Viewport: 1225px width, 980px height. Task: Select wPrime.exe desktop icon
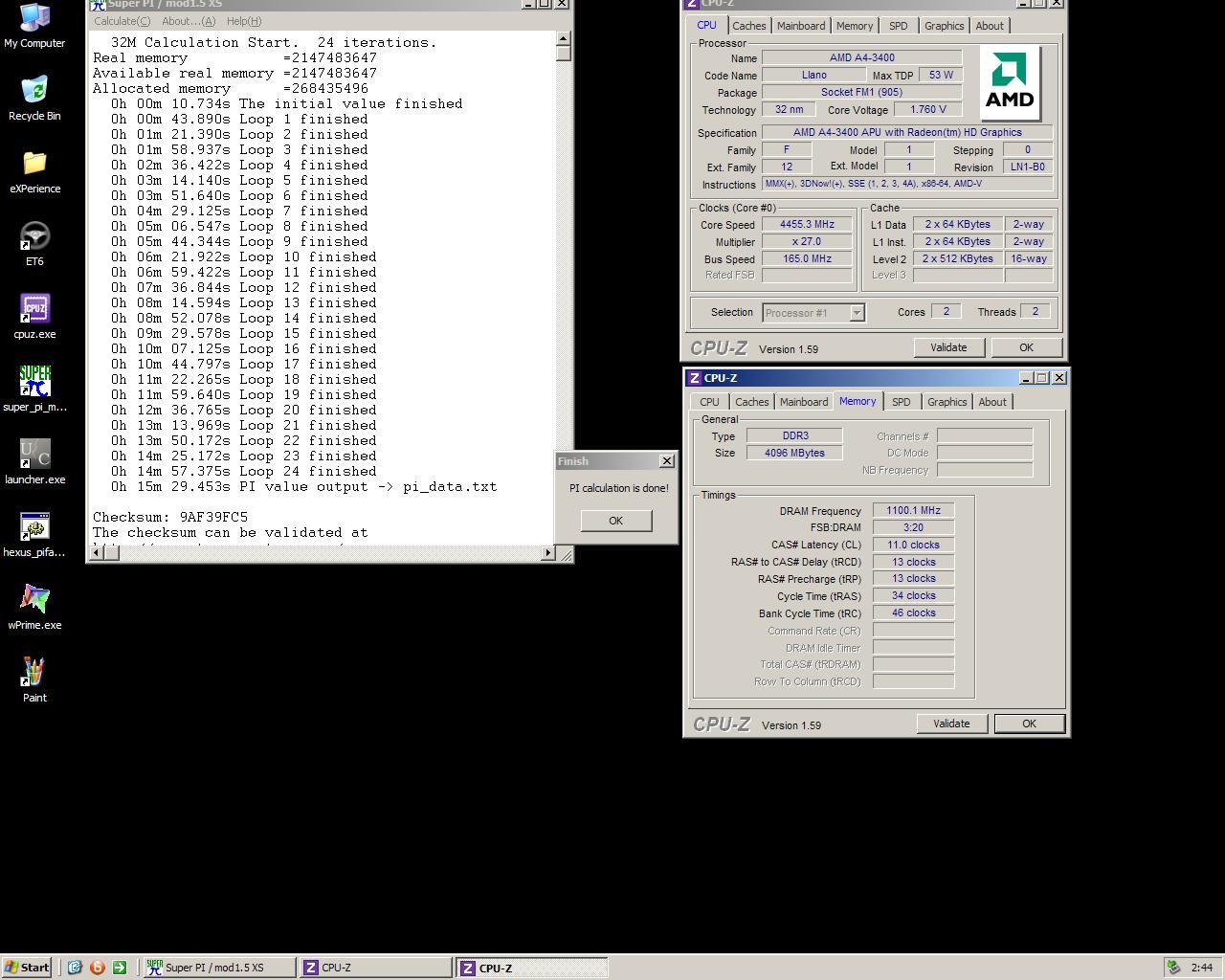click(x=34, y=608)
